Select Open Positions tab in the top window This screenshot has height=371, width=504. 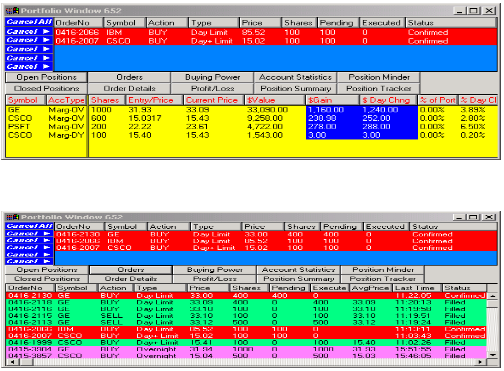click(x=46, y=77)
